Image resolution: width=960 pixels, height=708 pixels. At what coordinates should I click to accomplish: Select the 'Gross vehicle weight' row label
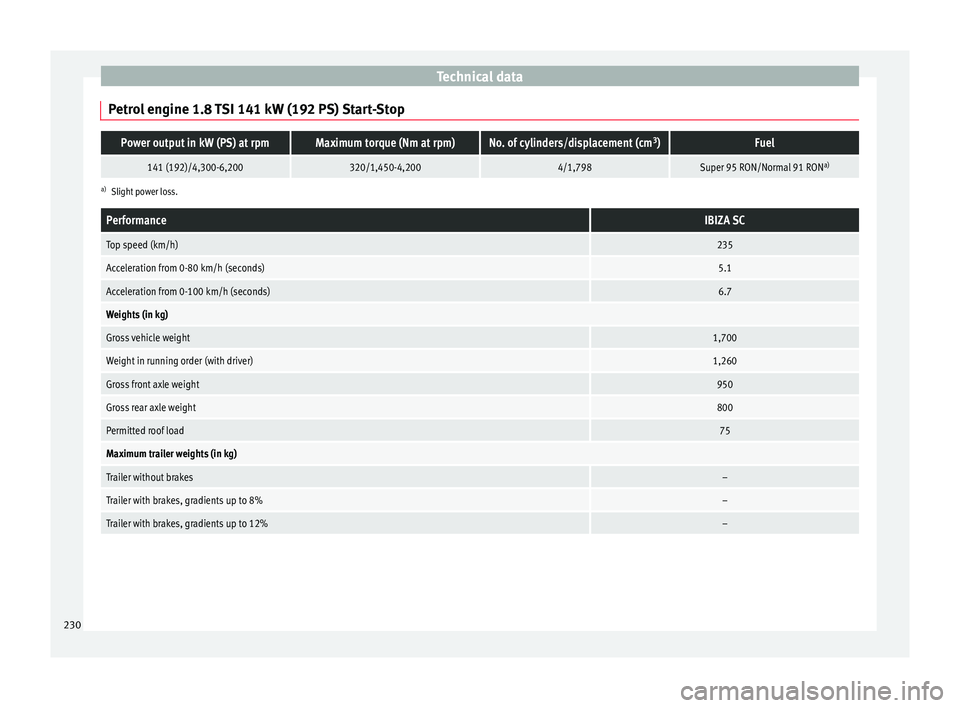pyautogui.click(x=148, y=338)
